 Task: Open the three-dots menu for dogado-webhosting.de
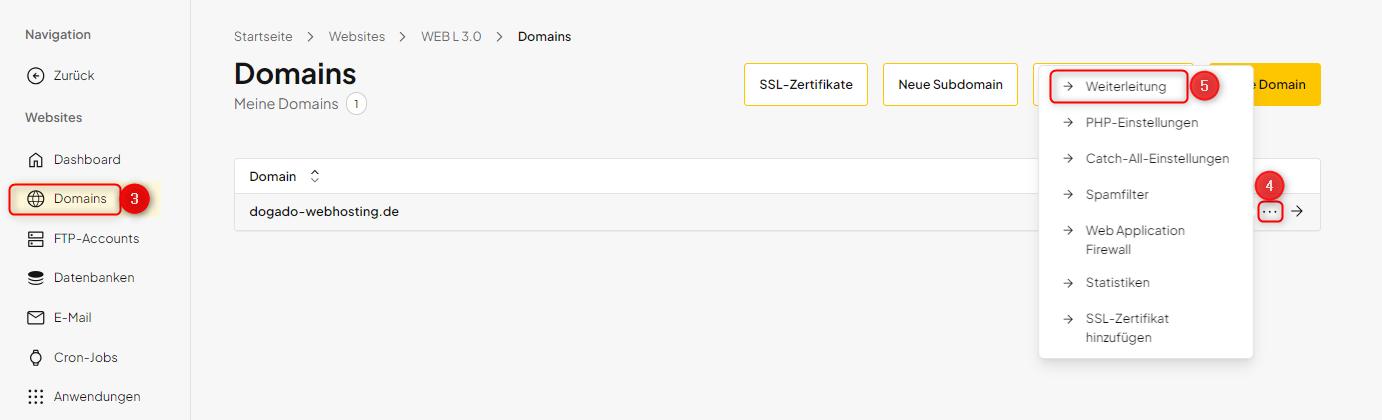[x=1270, y=212]
